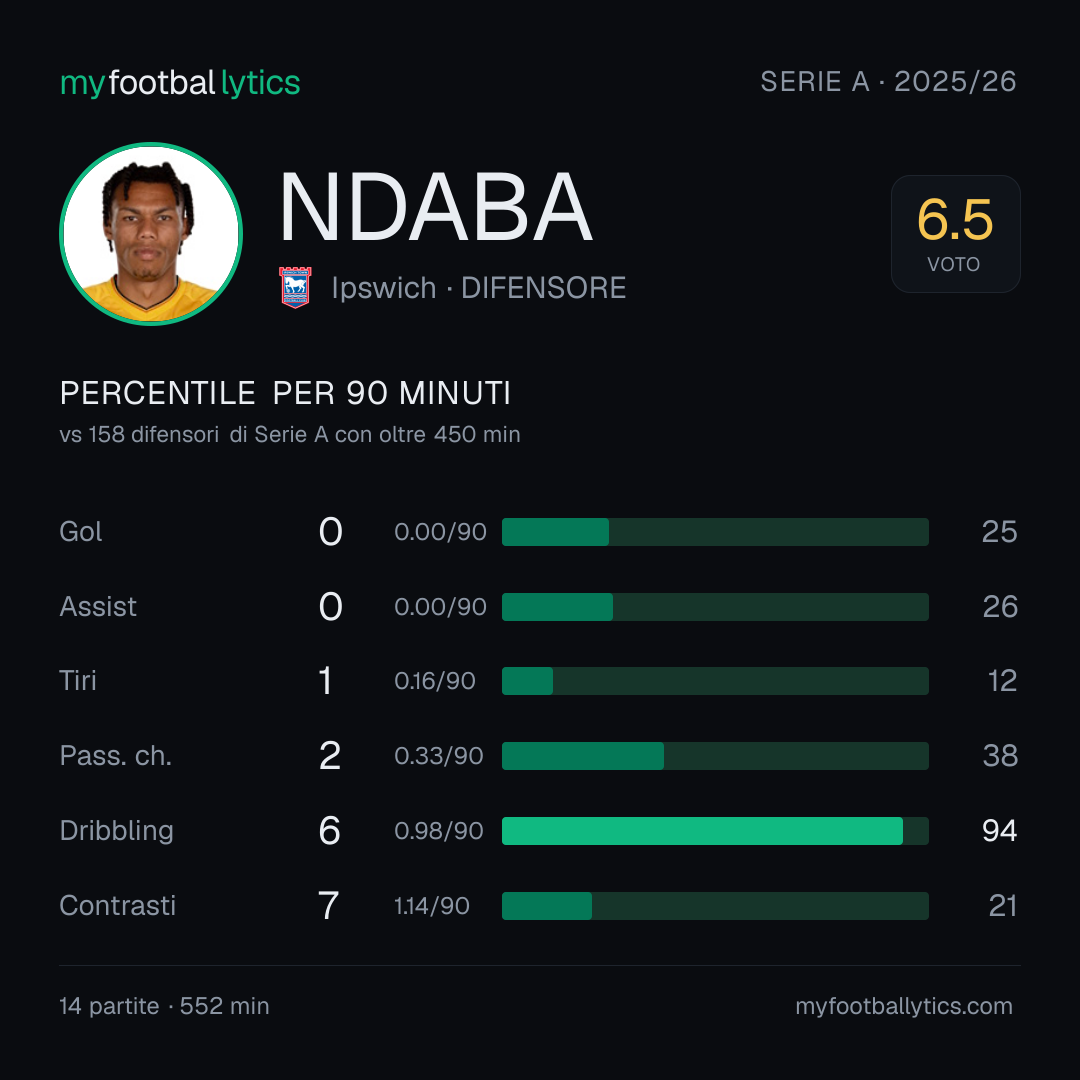Click the 0.33/90 Pass. ch. rate
Screen dimensions: 1080x1080
coord(439,756)
